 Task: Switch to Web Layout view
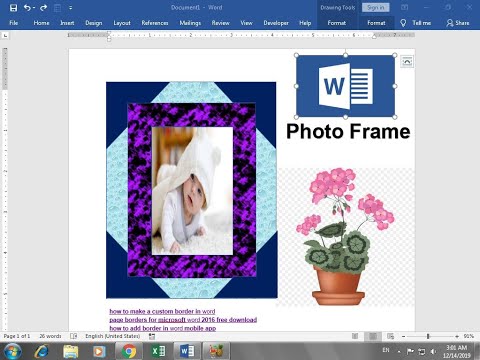390,336
